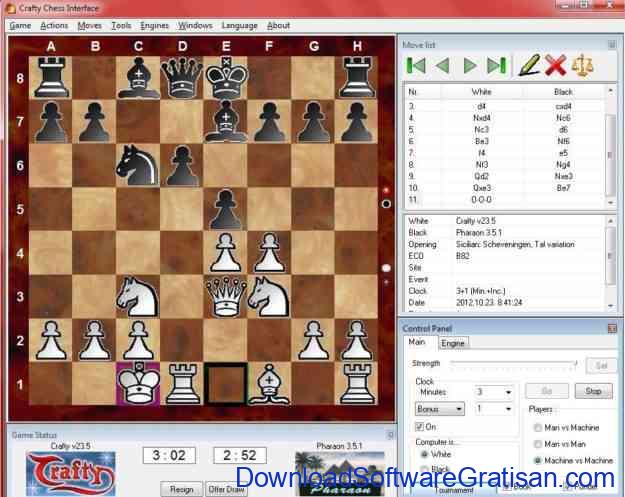Click the golden scales icon
625x497 pixels.
pos(582,65)
